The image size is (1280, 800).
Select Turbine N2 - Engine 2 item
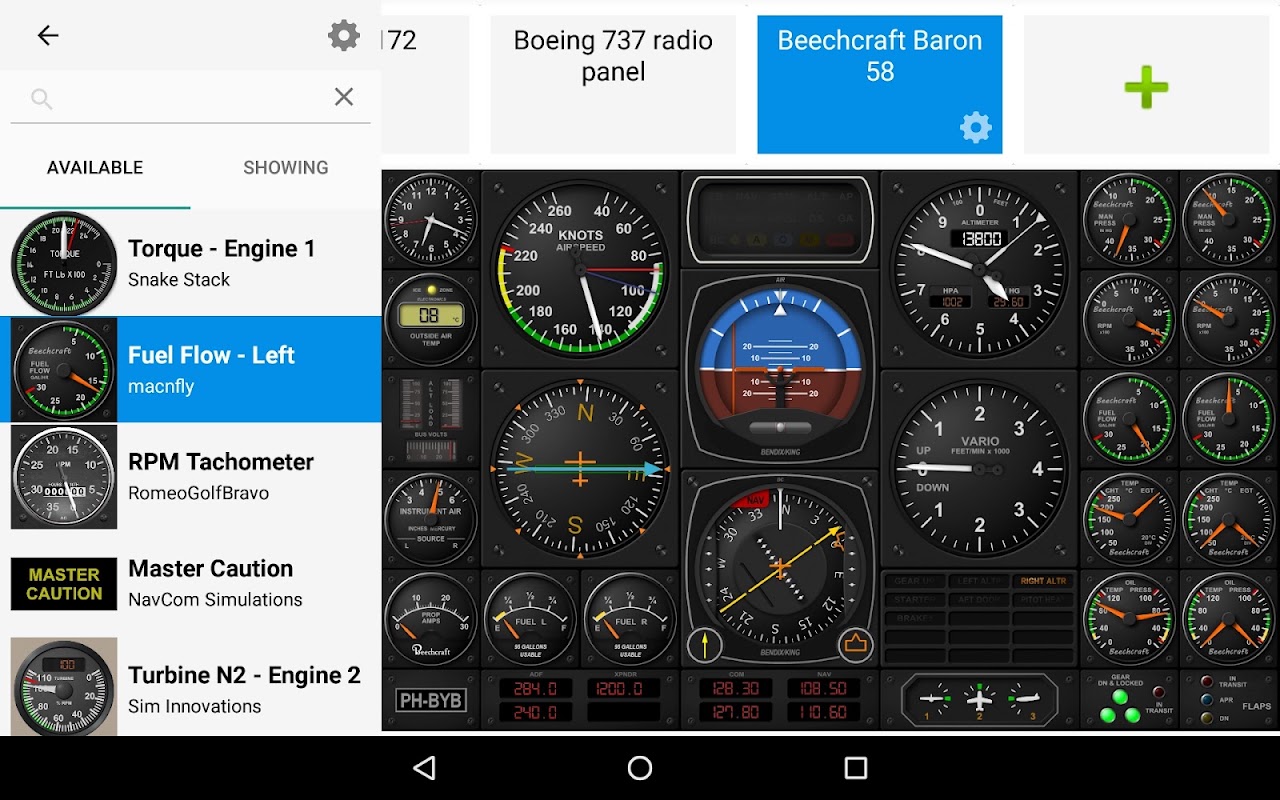pos(191,690)
